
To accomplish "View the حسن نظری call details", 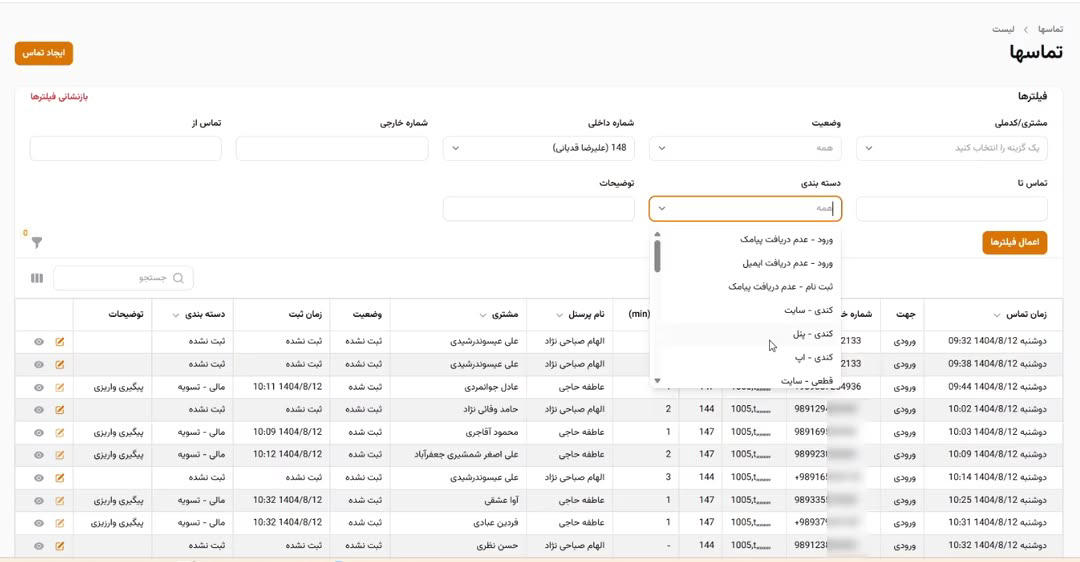I will pyautogui.click(x=39, y=546).
